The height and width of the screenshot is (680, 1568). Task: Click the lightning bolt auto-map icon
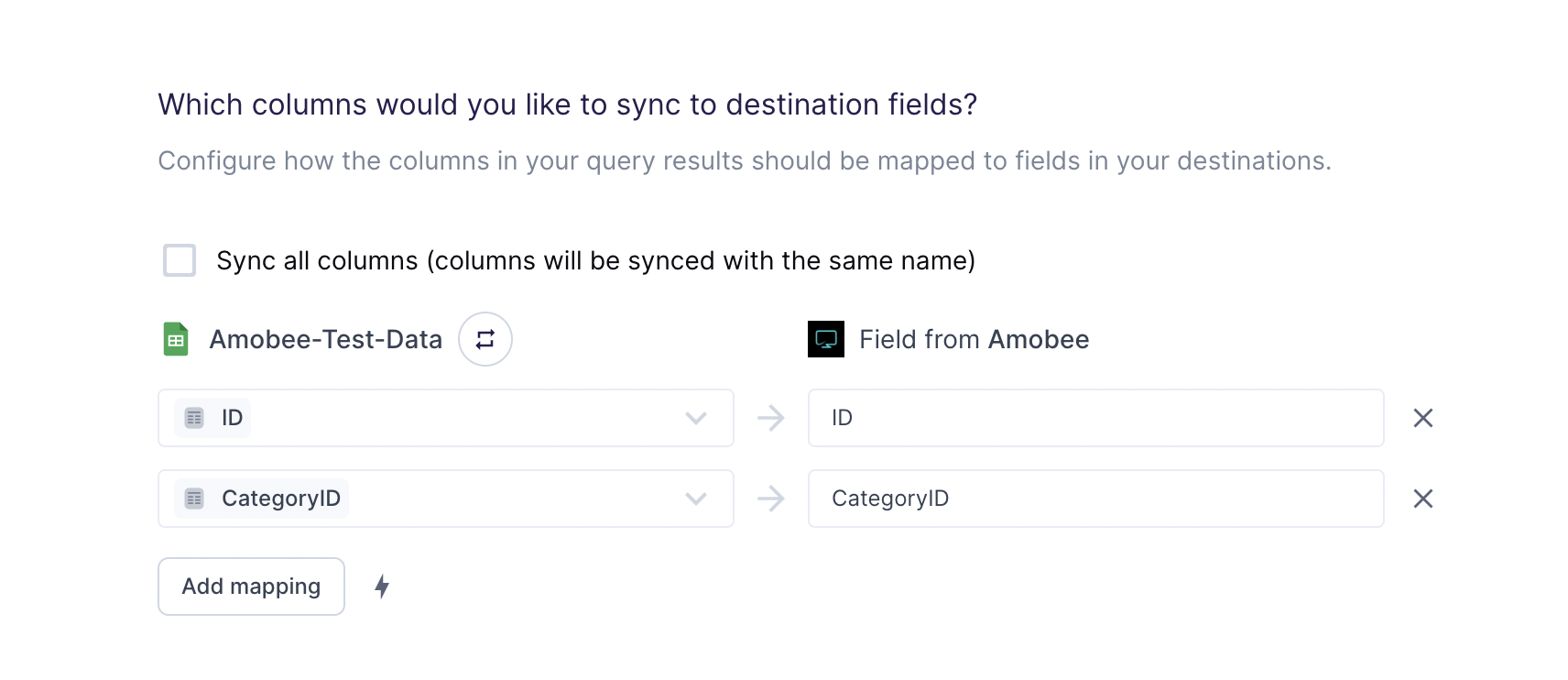(382, 587)
